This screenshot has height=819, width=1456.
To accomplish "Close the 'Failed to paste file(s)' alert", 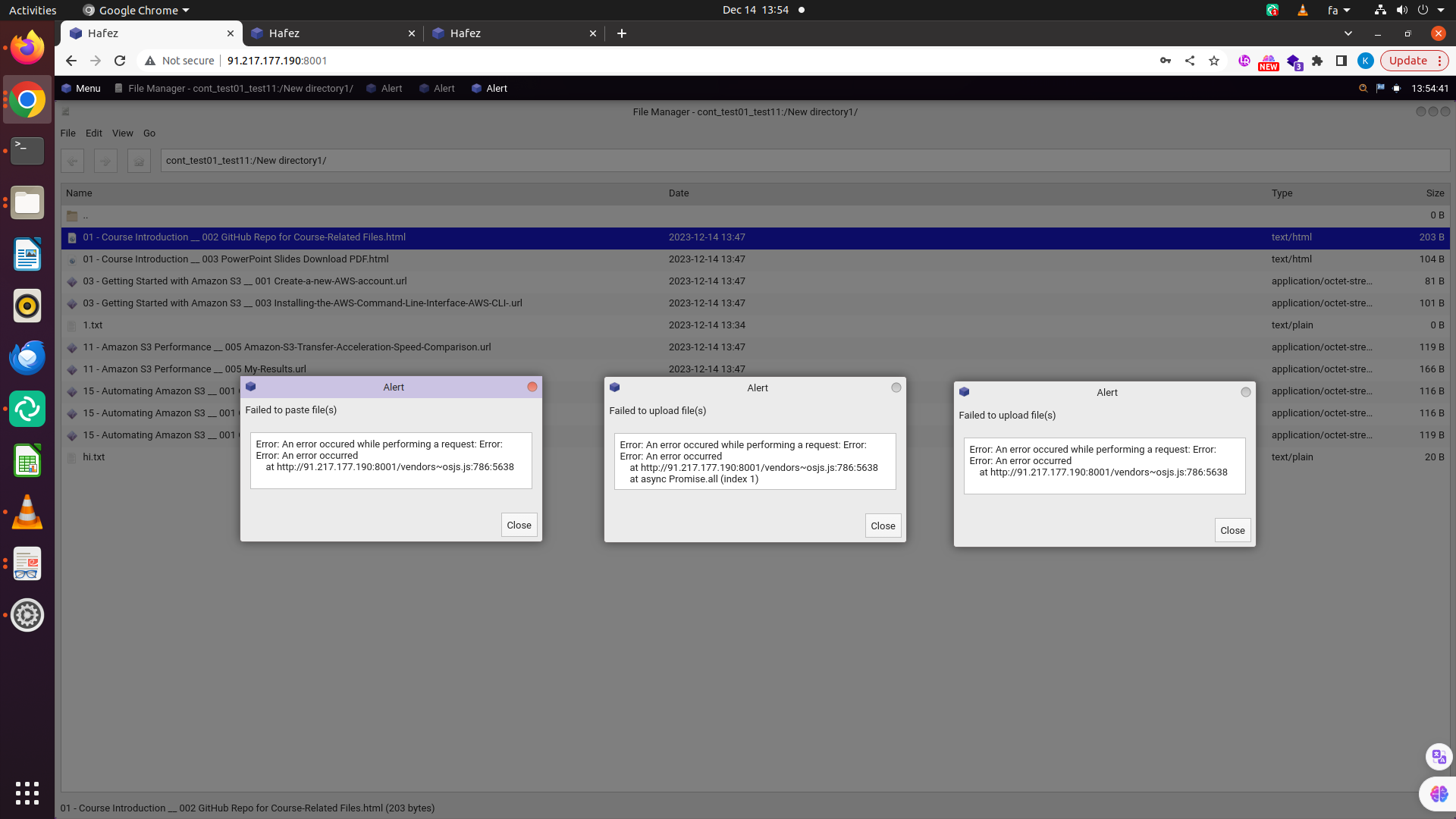I will (x=519, y=525).
